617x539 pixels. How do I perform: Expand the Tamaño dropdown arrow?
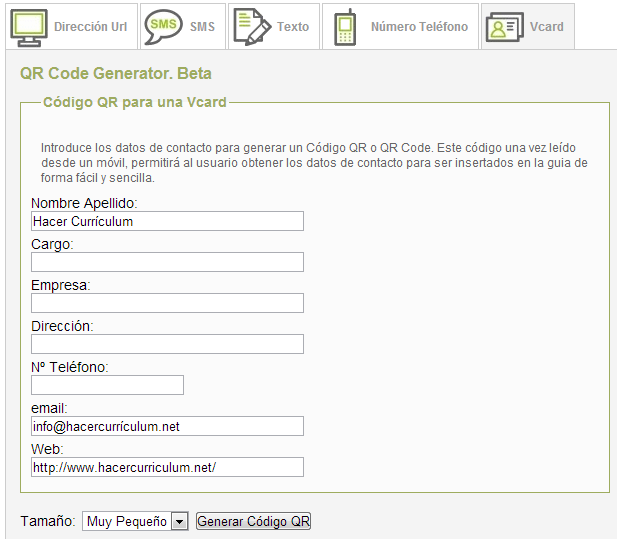[179, 522]
